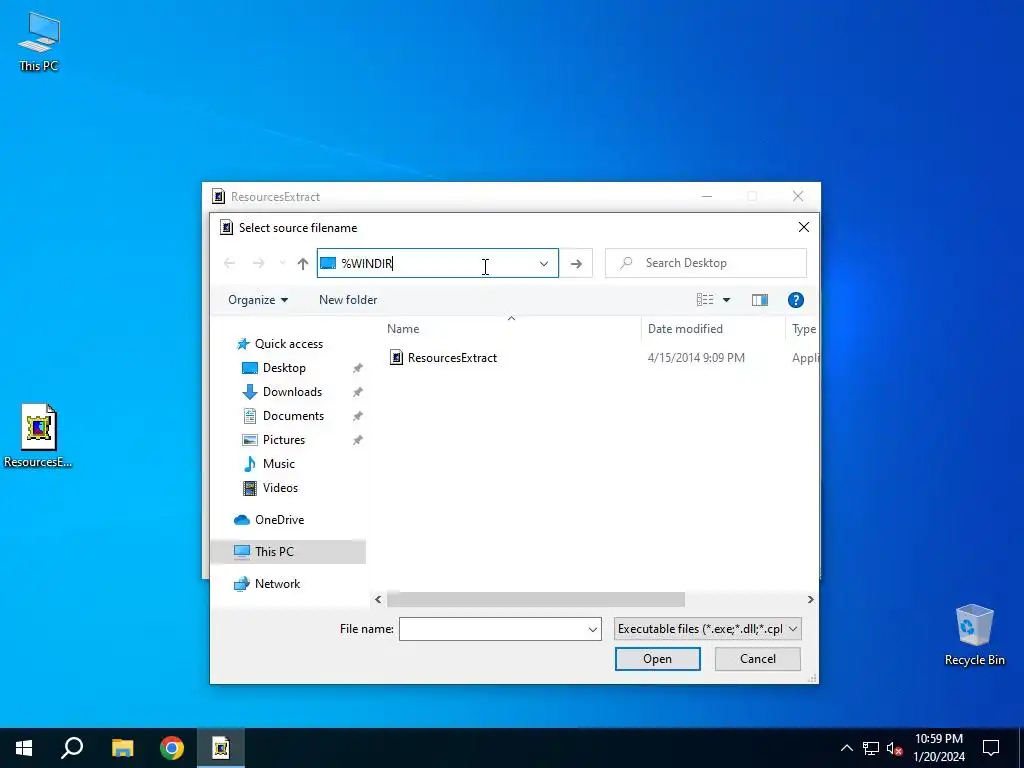The width and height of the screenshot is (1024, 768).
Task: Select This PC in navigation pane
Action: click(274, 551)
